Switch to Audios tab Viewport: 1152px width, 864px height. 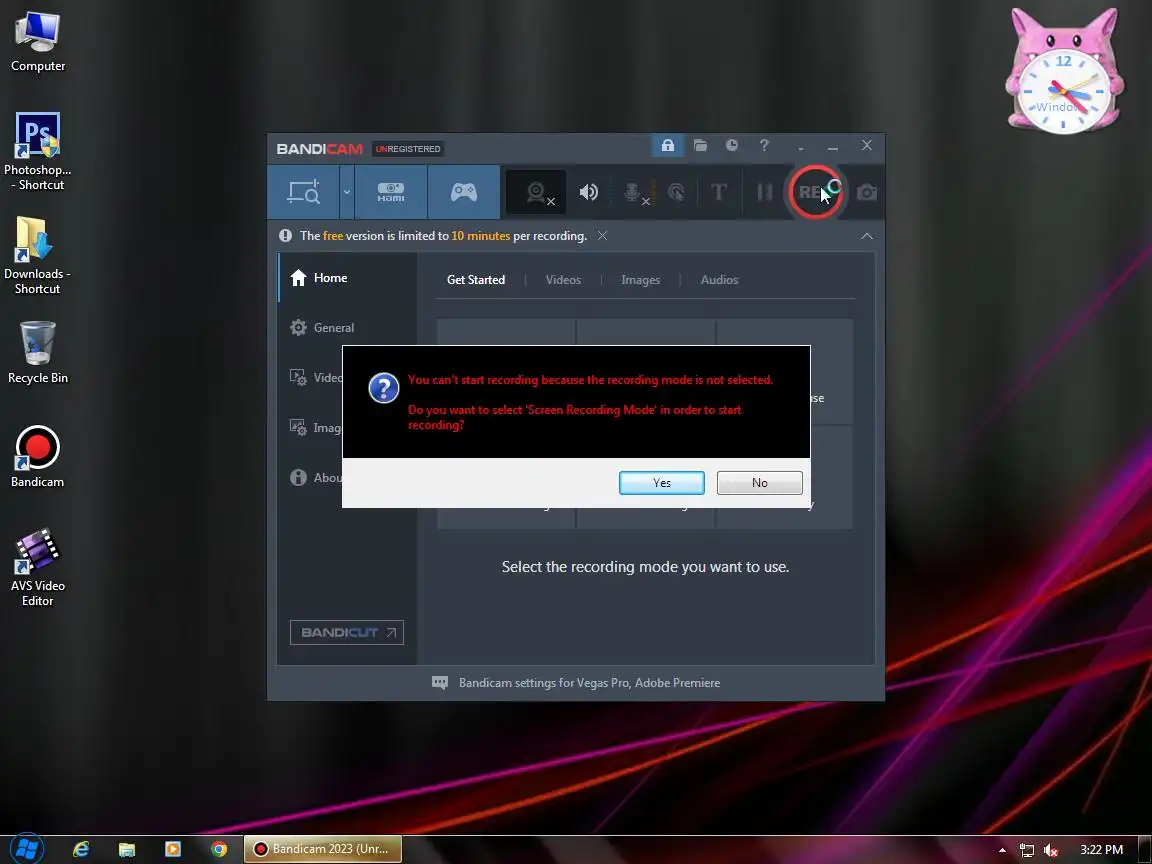pos(719,280)
